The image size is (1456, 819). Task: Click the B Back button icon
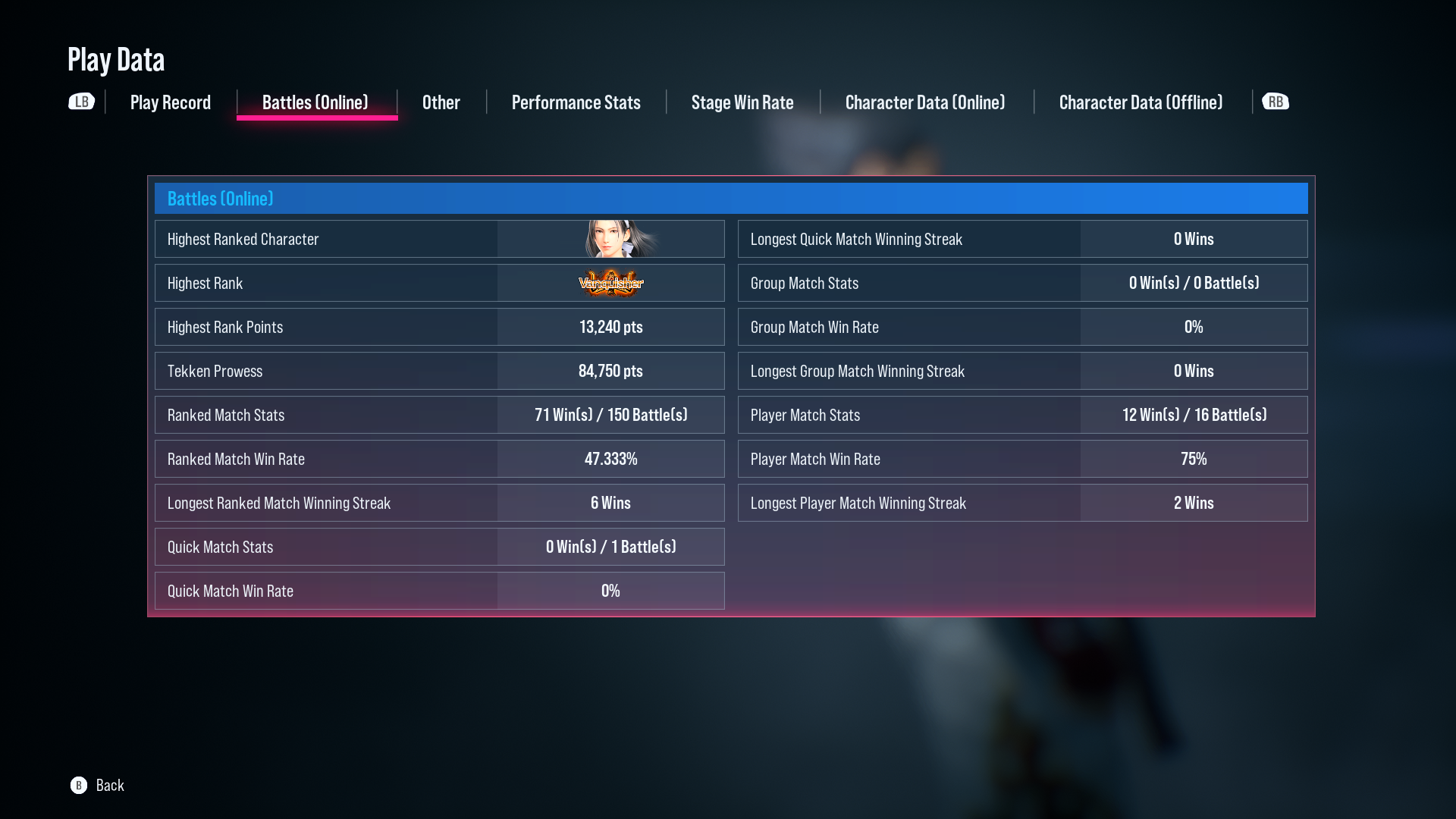pos(79,784)
